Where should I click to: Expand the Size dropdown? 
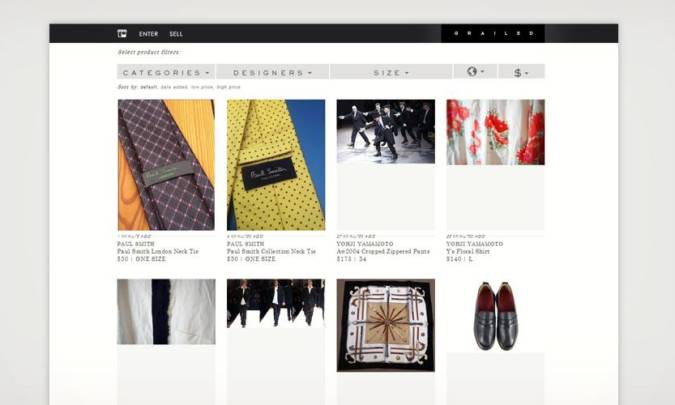click(391, 72)
